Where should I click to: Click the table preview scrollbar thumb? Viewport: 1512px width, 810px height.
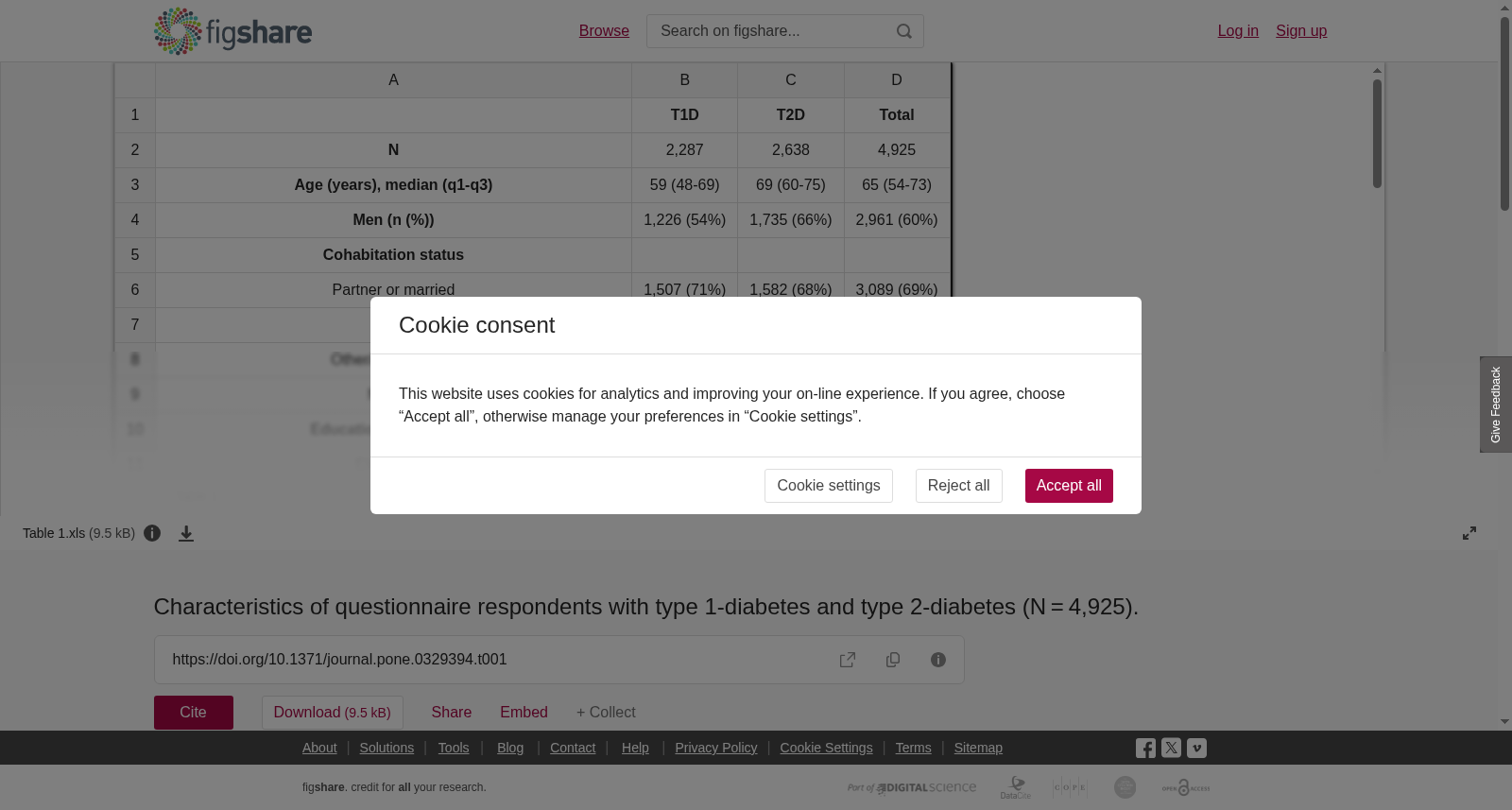[1378, 133]
